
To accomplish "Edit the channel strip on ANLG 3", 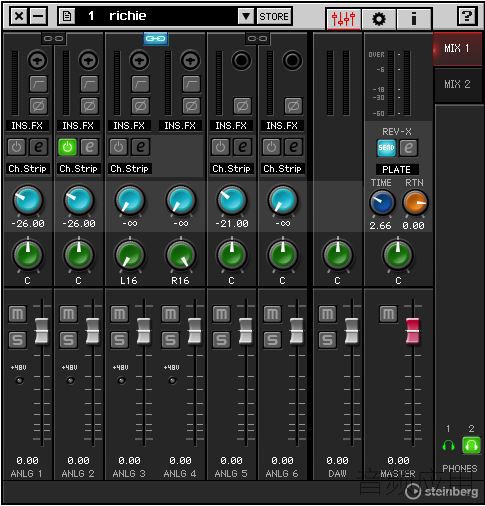I will pyautogui.click(x=141, y=147).
